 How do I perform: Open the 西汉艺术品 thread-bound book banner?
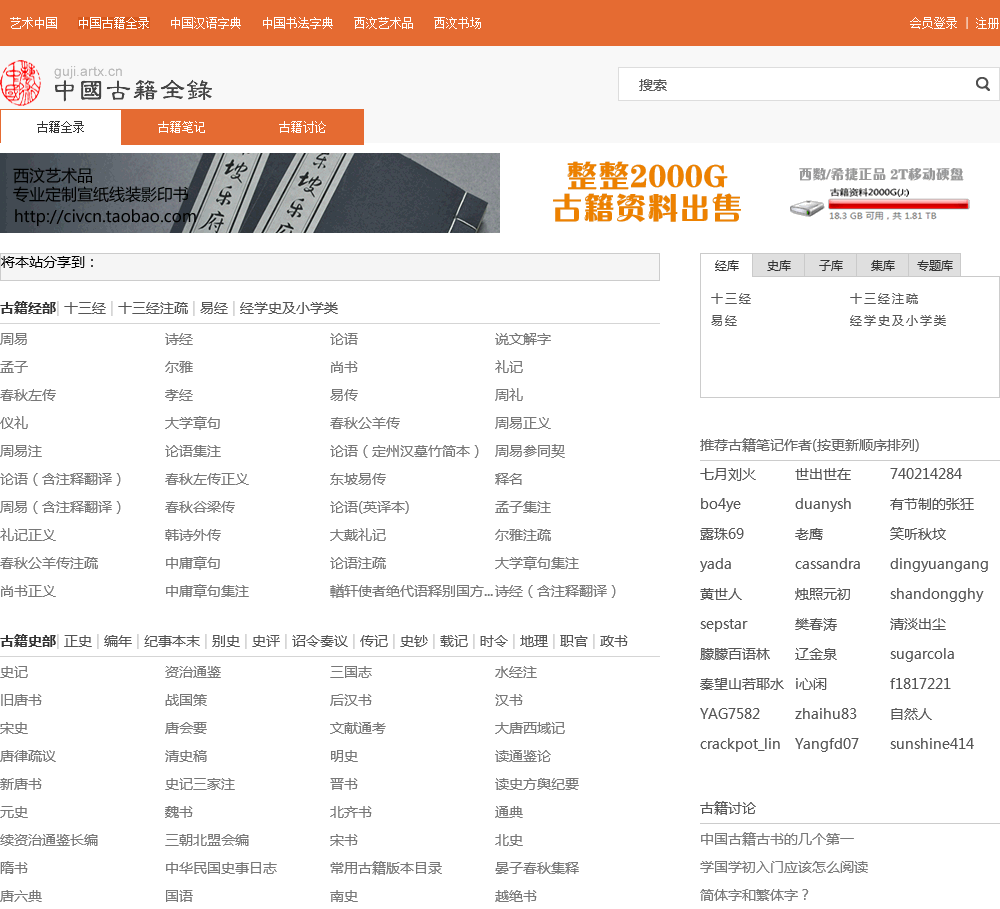click(250, 193)
